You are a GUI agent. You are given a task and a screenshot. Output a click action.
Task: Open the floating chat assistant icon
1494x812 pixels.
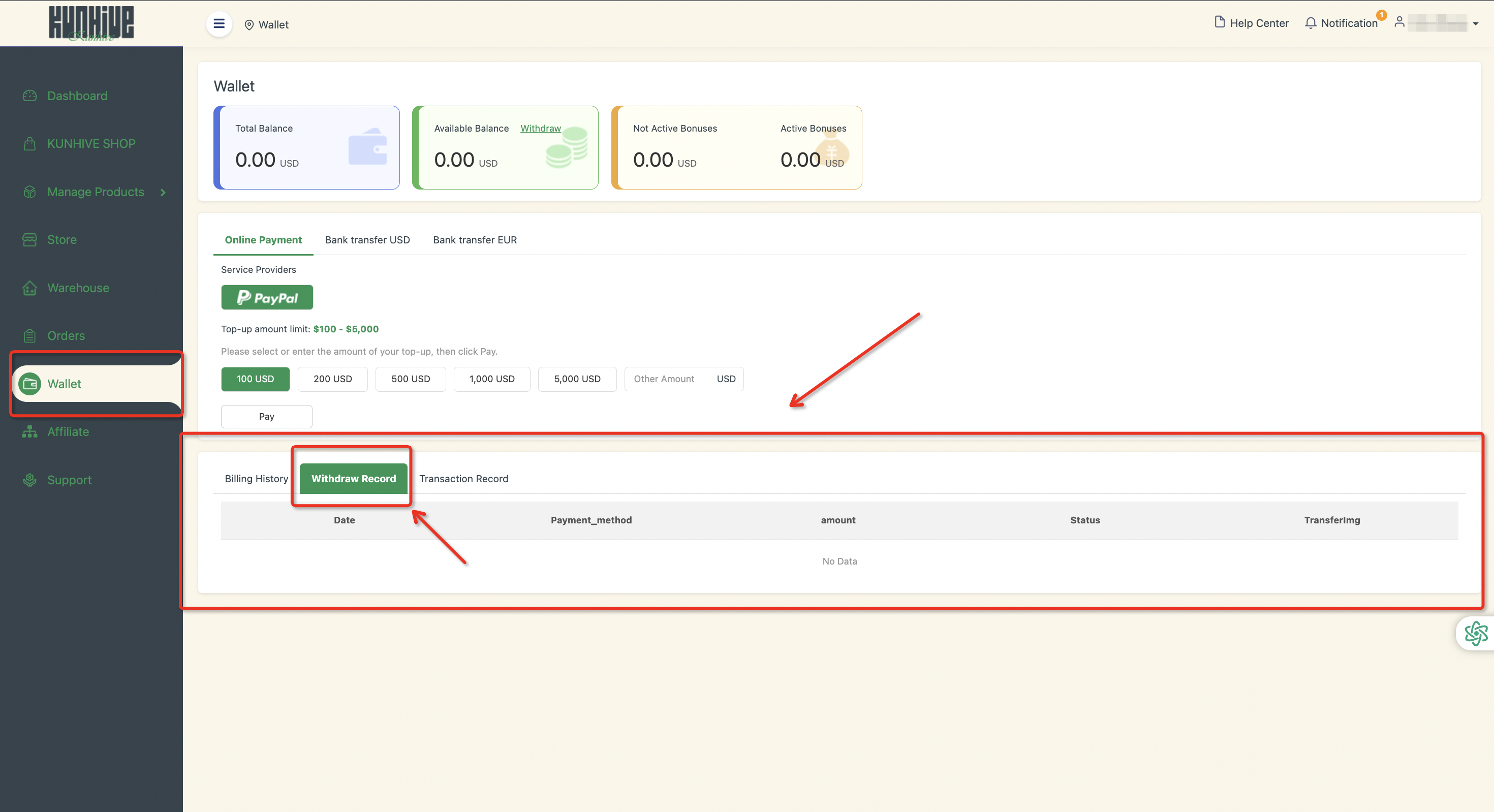tap(1475, 633)
